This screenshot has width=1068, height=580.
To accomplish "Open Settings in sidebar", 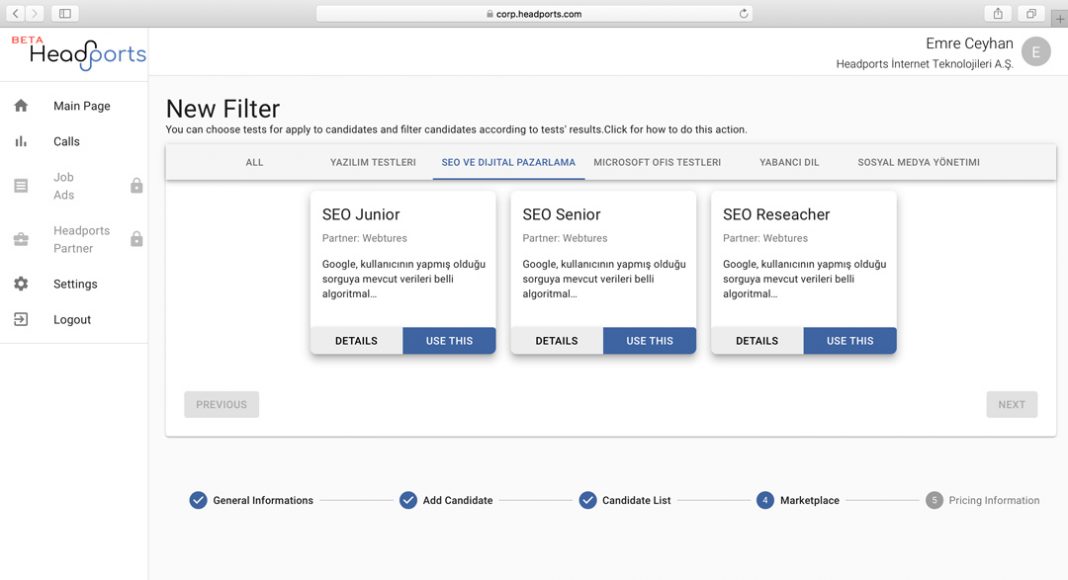I will [76, 284].
